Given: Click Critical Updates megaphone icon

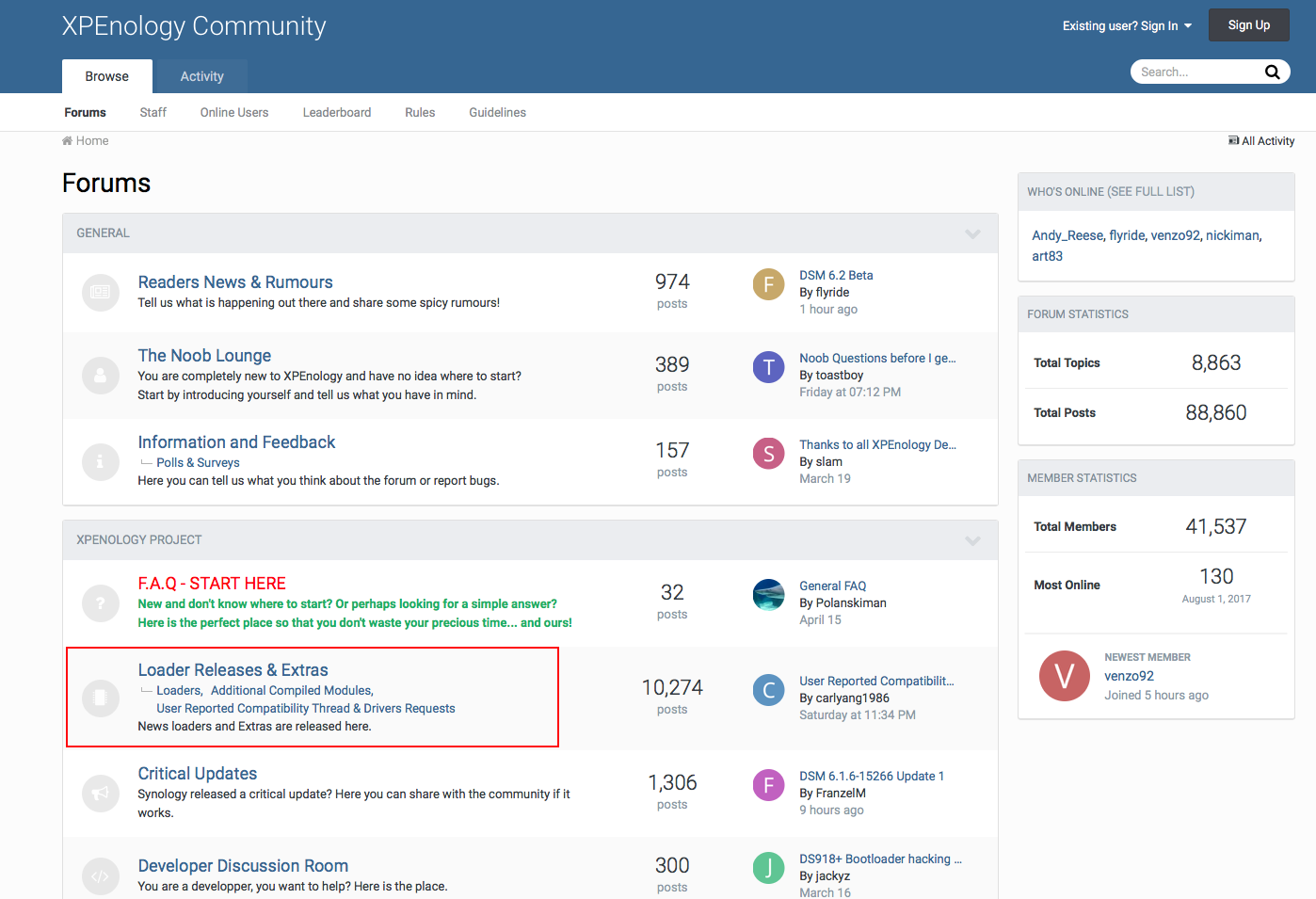Looking at the screenshot, I should coord(100,794).
